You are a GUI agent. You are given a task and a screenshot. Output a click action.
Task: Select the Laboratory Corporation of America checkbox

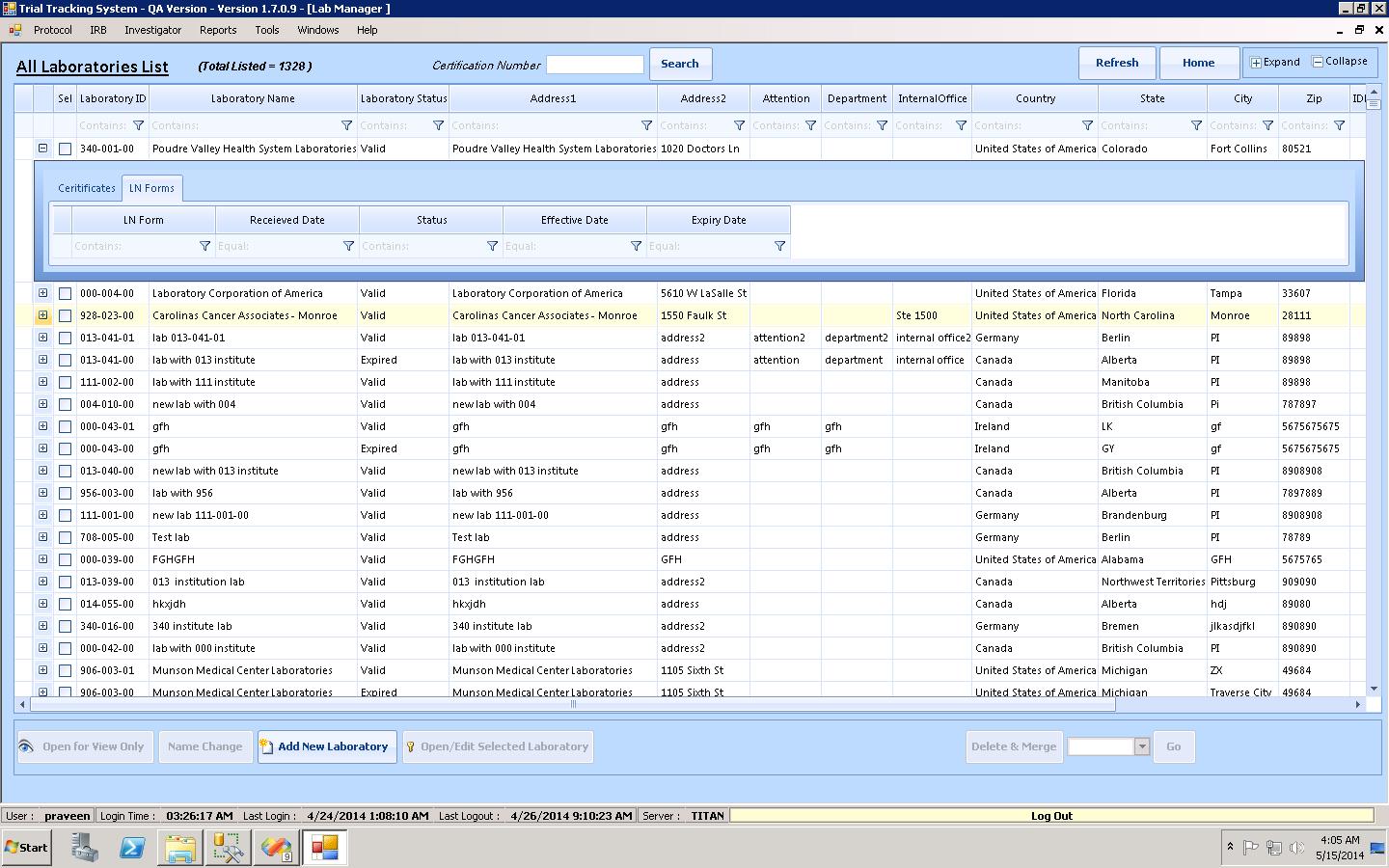[65, 294]
